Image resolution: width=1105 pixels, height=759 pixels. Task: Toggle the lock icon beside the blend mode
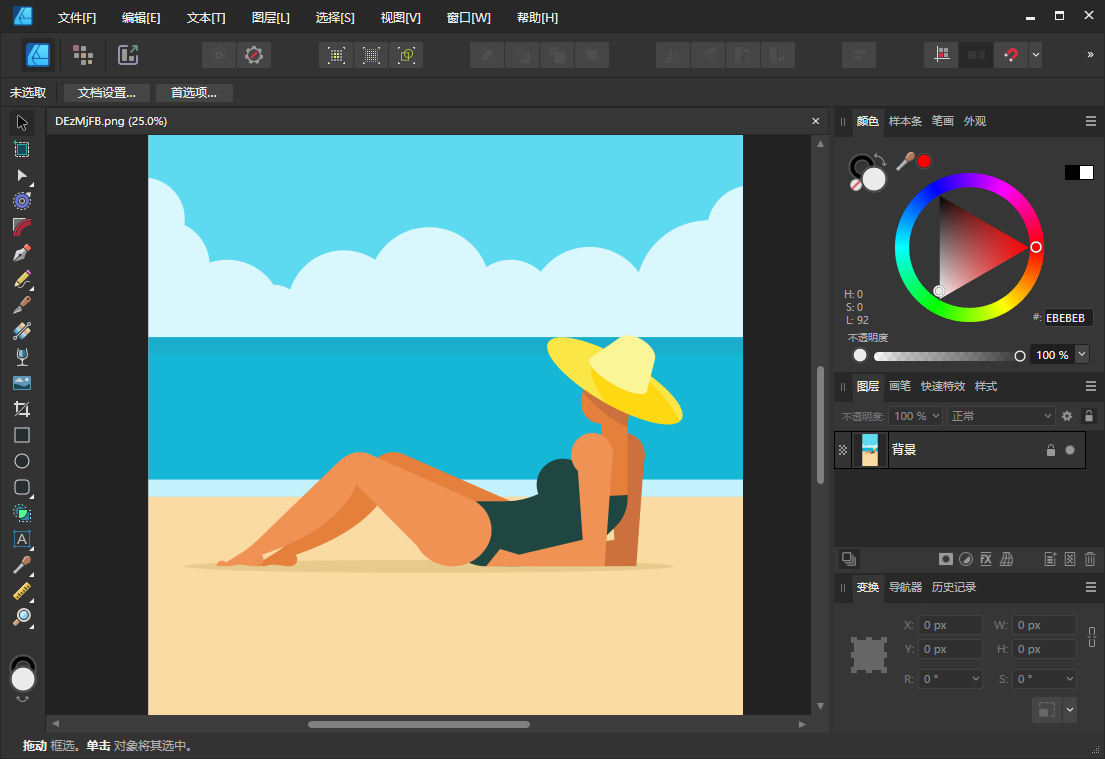[x=1087, y=415]
